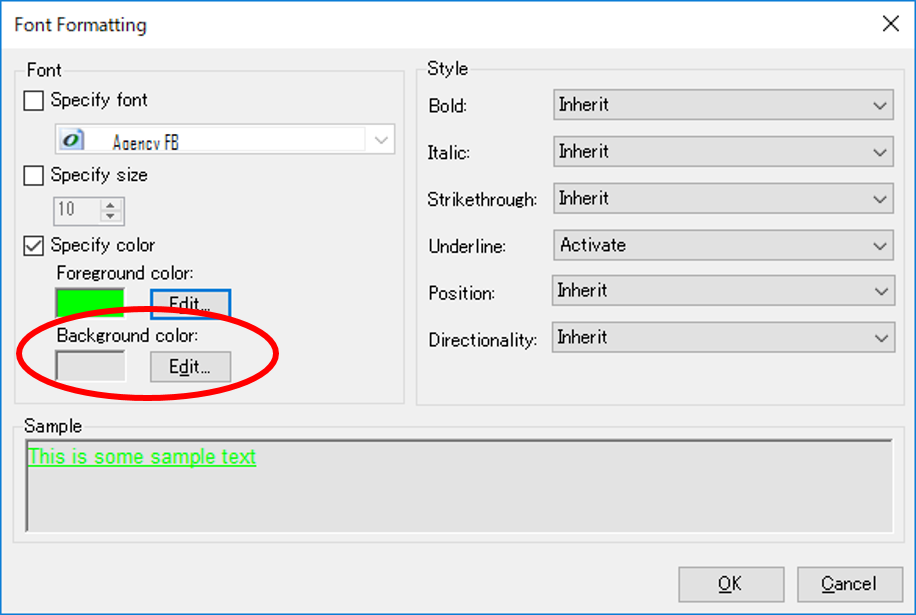Open the font name dropdown
Image resolution: width=916 pixels, height=615 pixels.
tap(381, 140)
